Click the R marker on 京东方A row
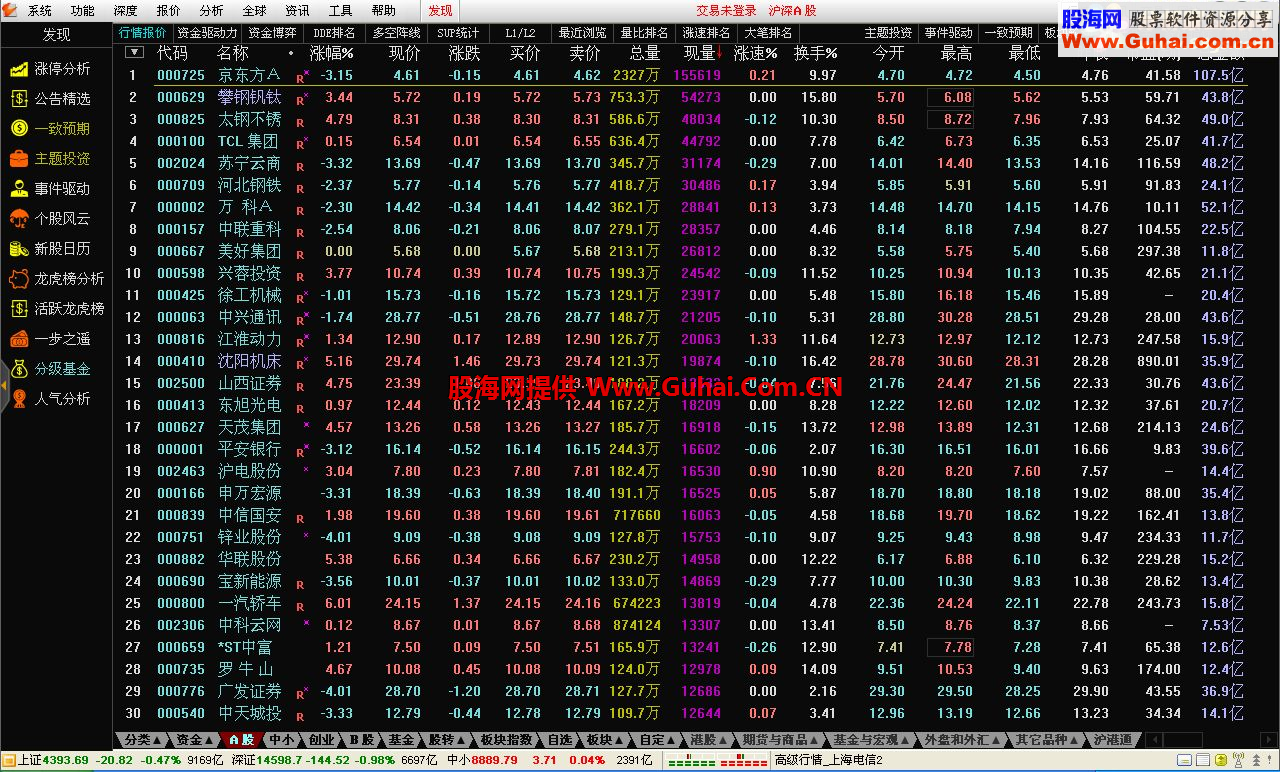Viewport: 1280px width, 772px height. point(300,77)
